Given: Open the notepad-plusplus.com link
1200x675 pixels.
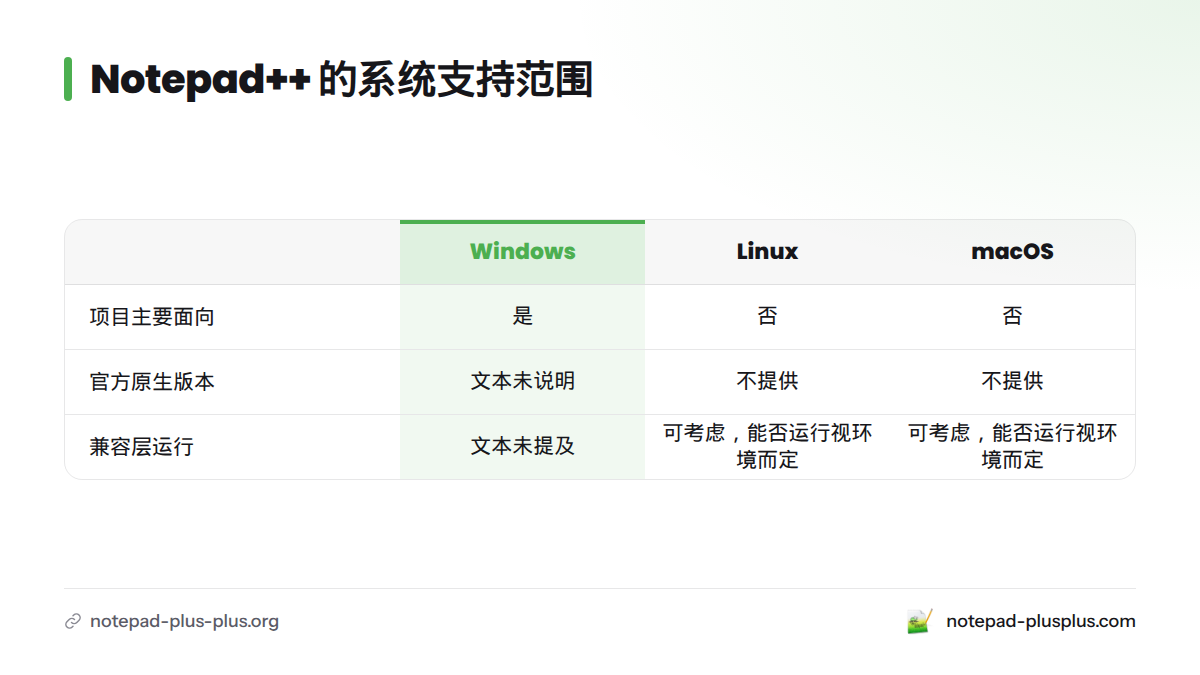Looking at the screenshot, I should click(1041, 621).
